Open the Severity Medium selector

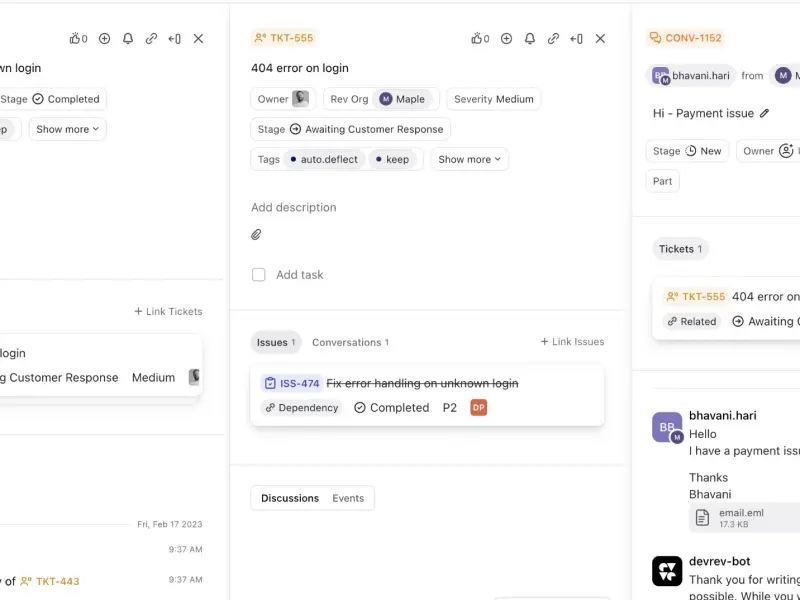click(493, 99)
